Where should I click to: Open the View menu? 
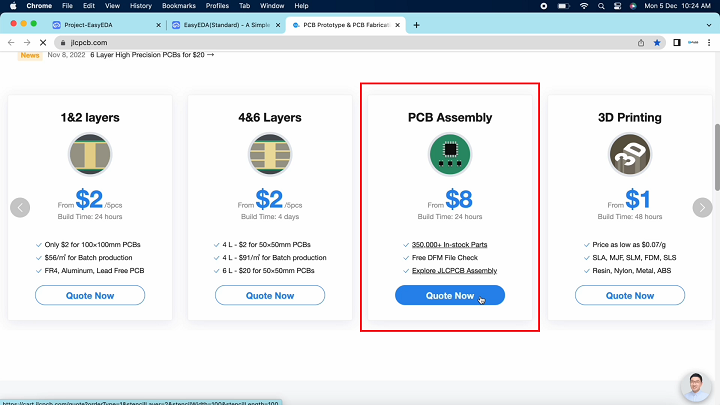(x=112, y=6)
